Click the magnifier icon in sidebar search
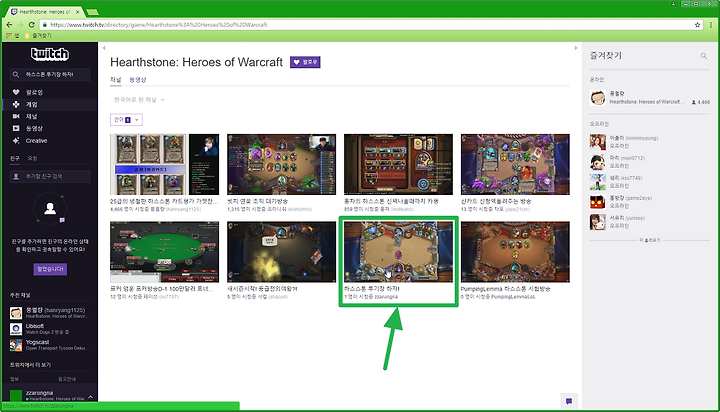The width and height of the screenshot is (720, 412). [16, 74]
